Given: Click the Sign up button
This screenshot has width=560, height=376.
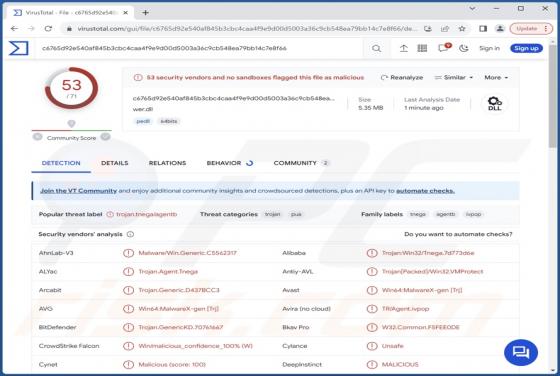Looking at the screenshot, I should (526, 48).
